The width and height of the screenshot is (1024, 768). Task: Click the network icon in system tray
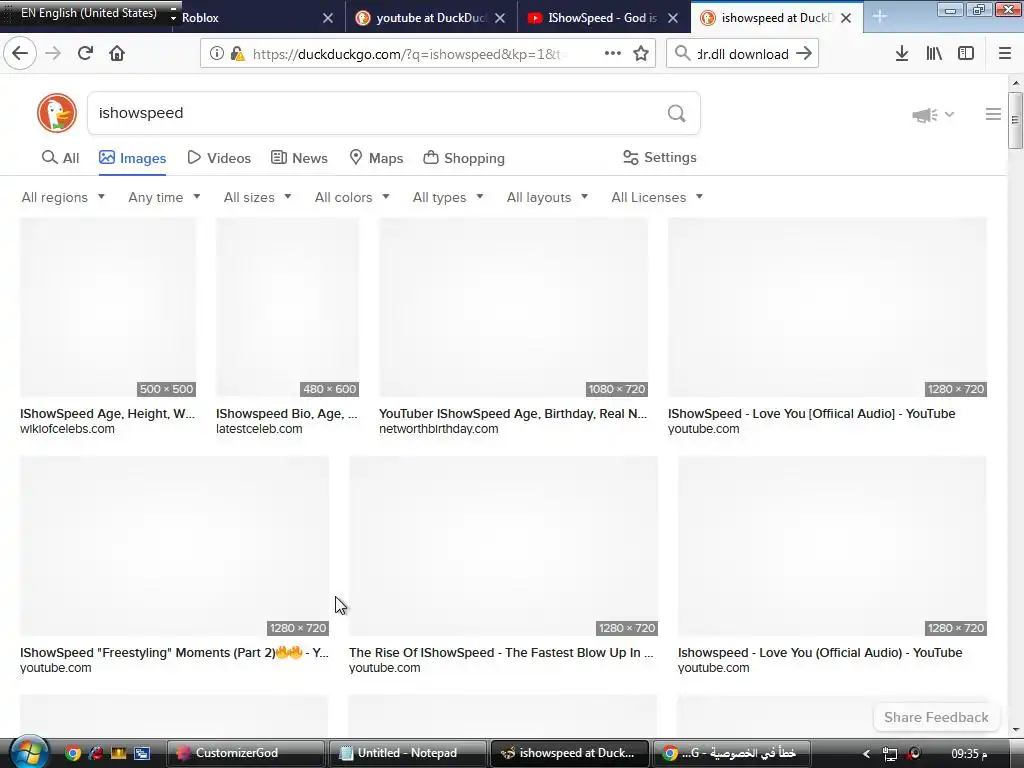click(889, 754)
